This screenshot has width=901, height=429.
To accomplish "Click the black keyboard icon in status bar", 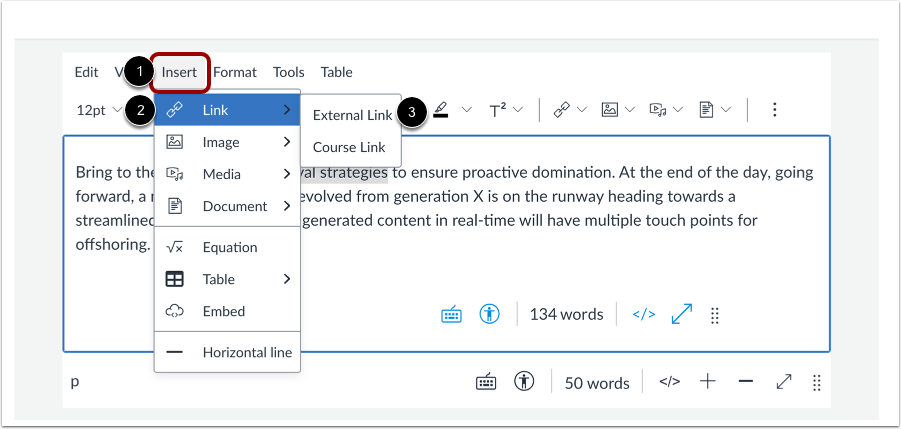I will click(x=486, y=382).
